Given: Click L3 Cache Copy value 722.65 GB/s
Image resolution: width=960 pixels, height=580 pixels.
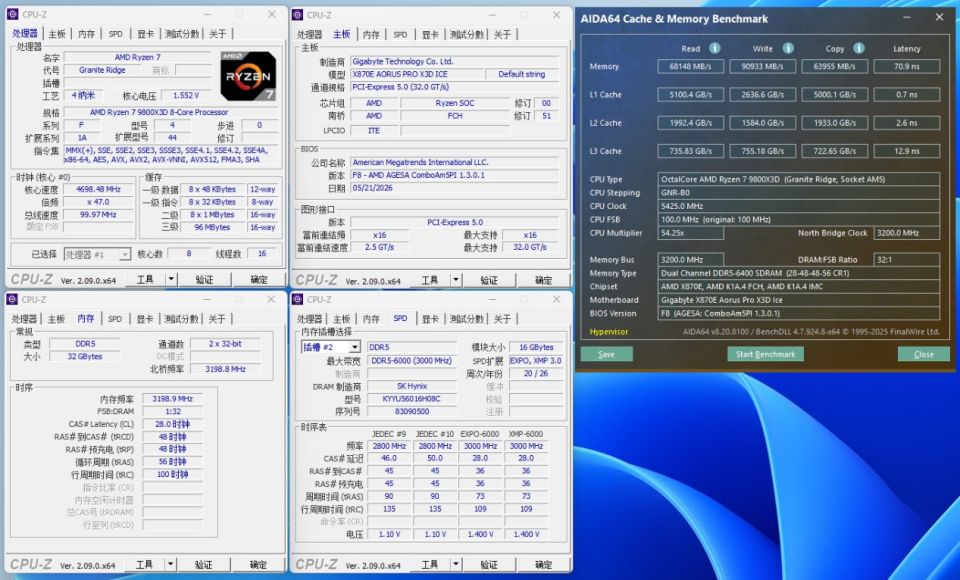Looking at the screenshot, I should [x=834, y=151].
